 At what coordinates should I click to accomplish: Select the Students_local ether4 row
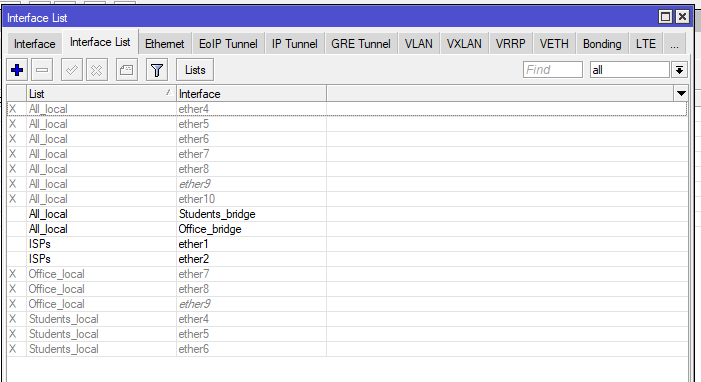coord(347,319)
